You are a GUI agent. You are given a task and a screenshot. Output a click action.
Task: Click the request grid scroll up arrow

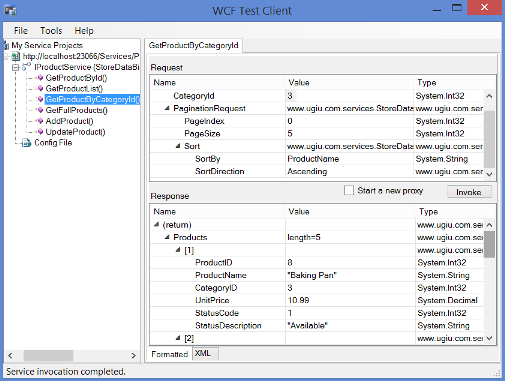489,96
